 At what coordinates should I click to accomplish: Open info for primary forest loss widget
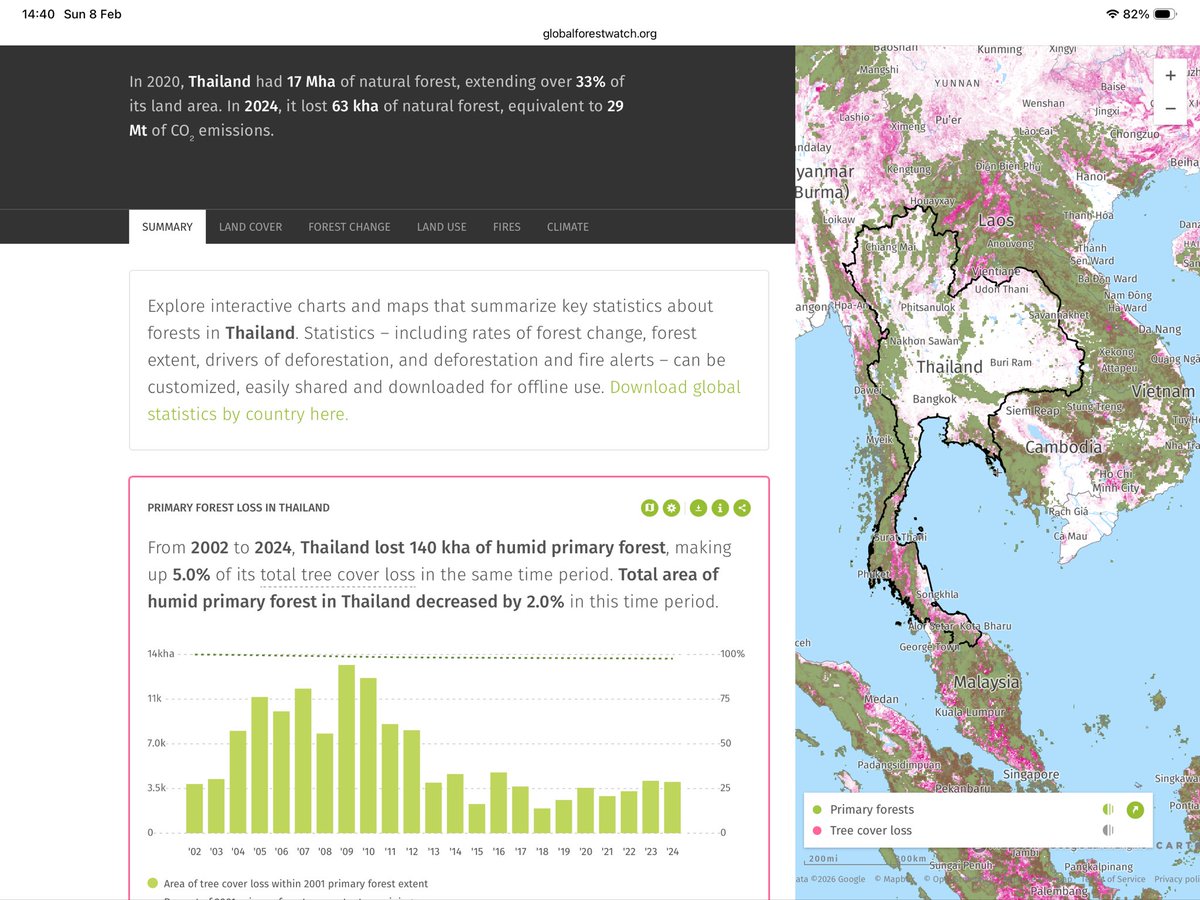[x=719, y=508]
